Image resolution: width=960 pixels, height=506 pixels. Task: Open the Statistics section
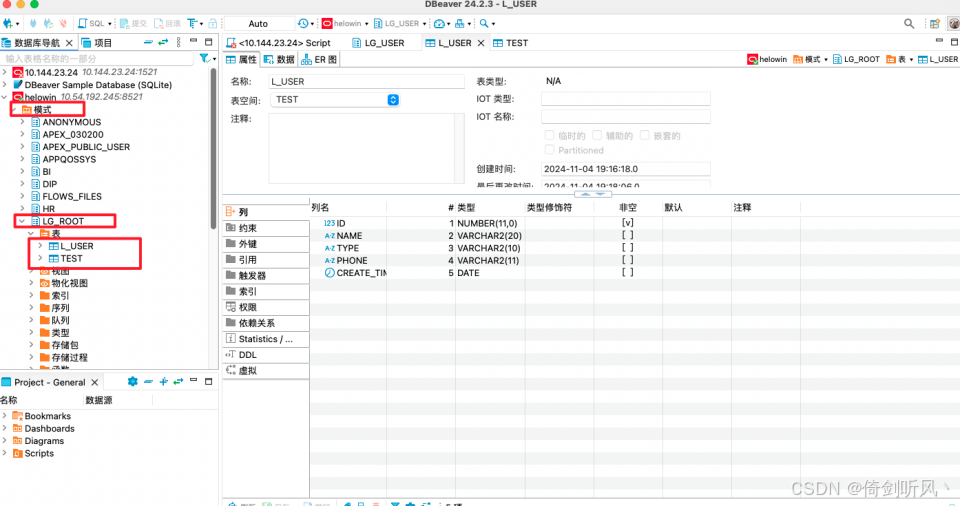pyautogui.click(x=266, y=339)
